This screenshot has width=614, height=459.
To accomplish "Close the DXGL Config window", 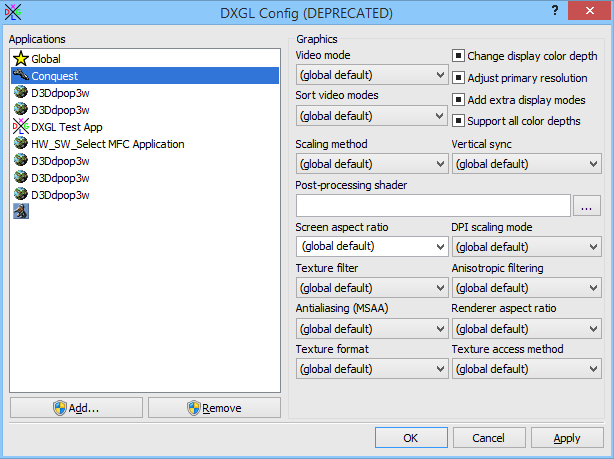I will [590, 11].
